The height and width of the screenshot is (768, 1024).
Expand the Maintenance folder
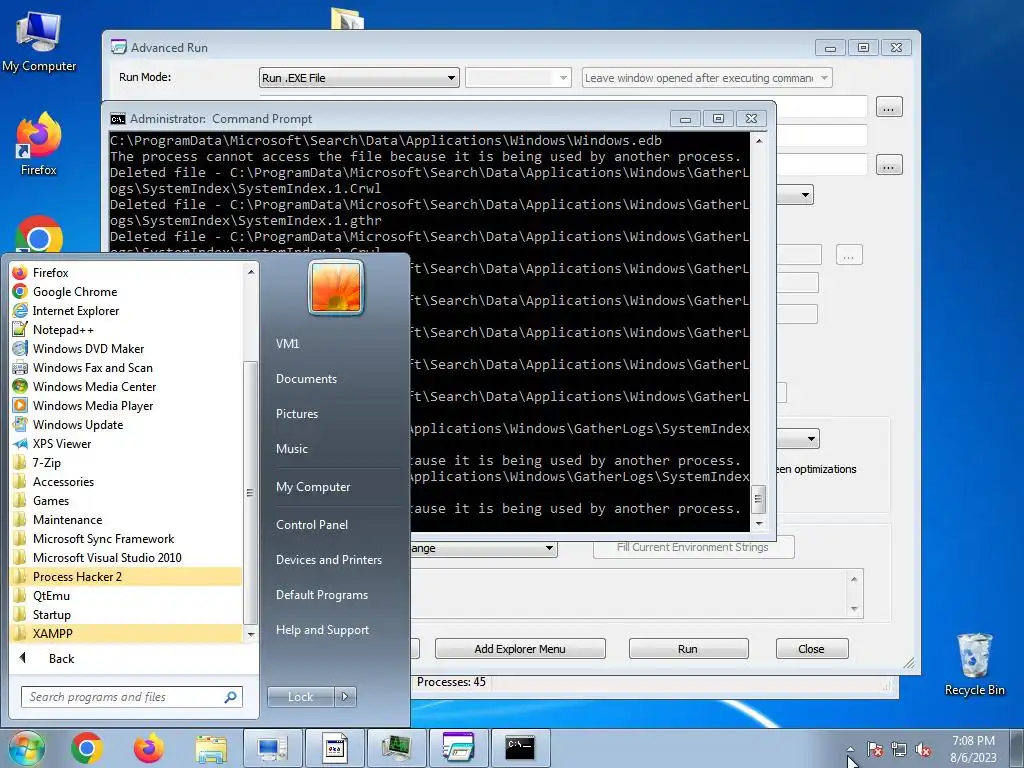(x=126, y=519)
